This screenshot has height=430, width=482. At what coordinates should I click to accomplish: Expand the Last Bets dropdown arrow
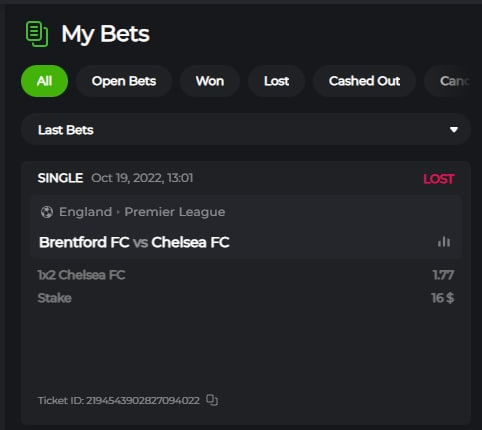(454, 130)
